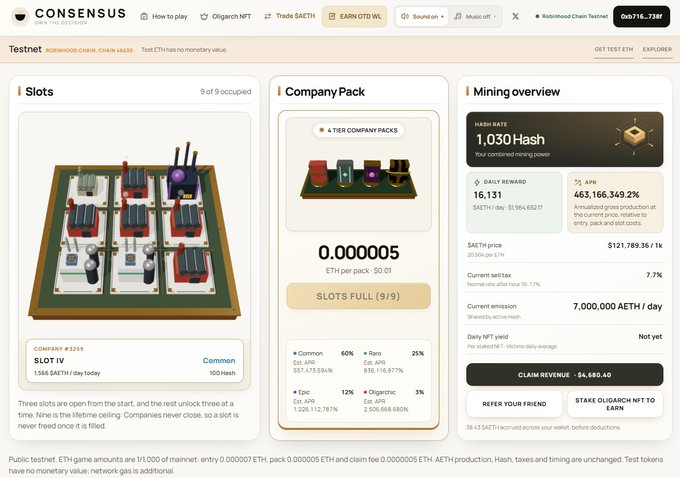
Task: Toggle the Music off switch
Action: (475, 16)
